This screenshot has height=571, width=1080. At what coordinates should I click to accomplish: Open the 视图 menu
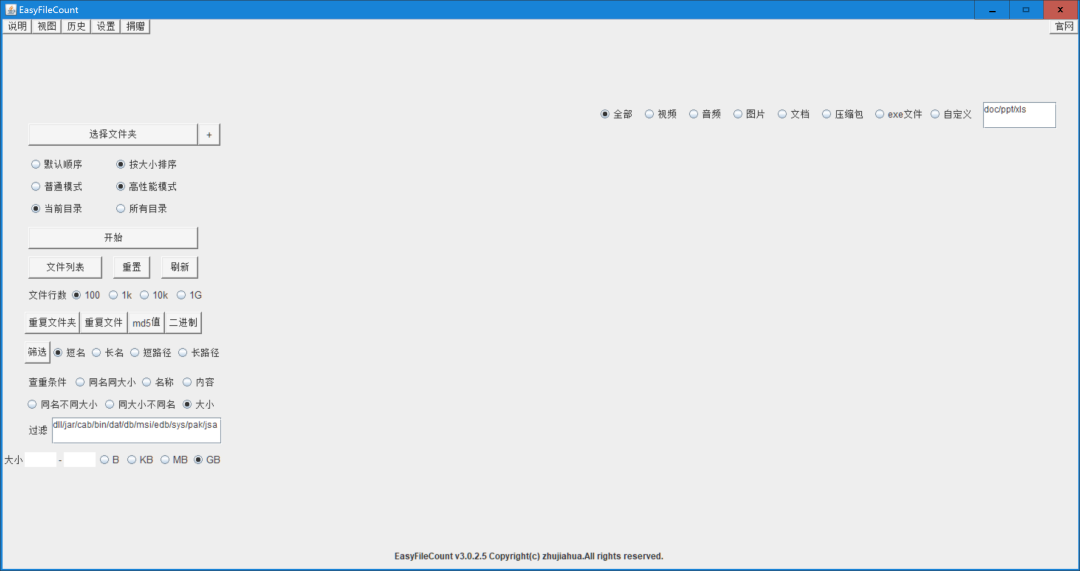pos(47,26)
